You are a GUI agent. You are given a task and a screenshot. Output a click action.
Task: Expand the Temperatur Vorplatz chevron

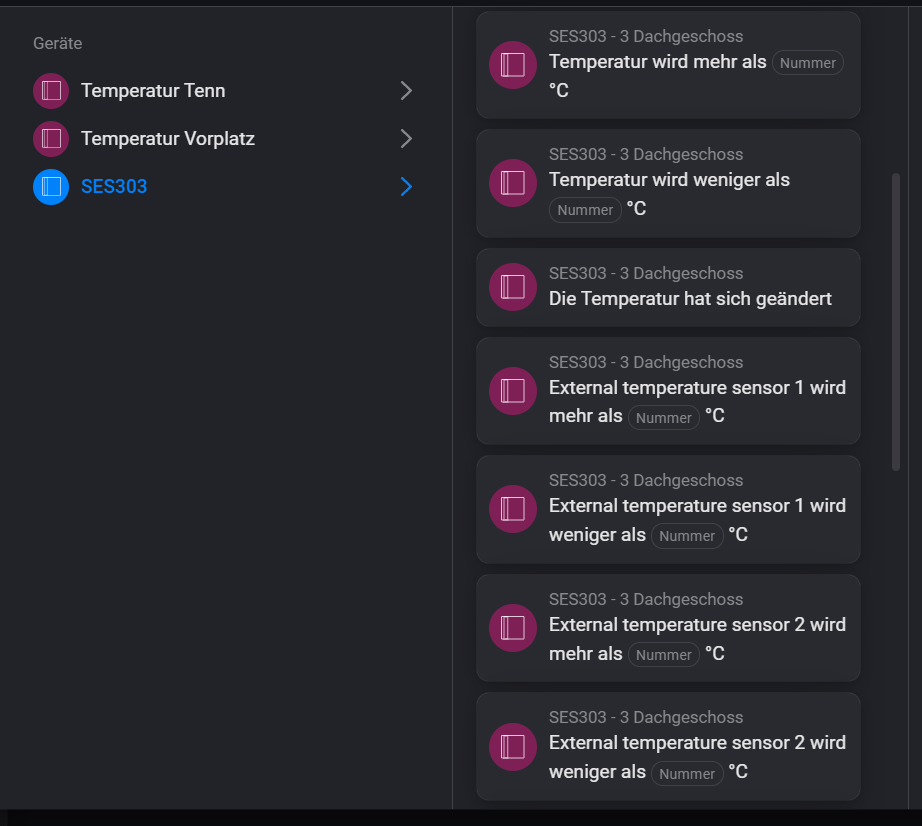pos(405,139)
